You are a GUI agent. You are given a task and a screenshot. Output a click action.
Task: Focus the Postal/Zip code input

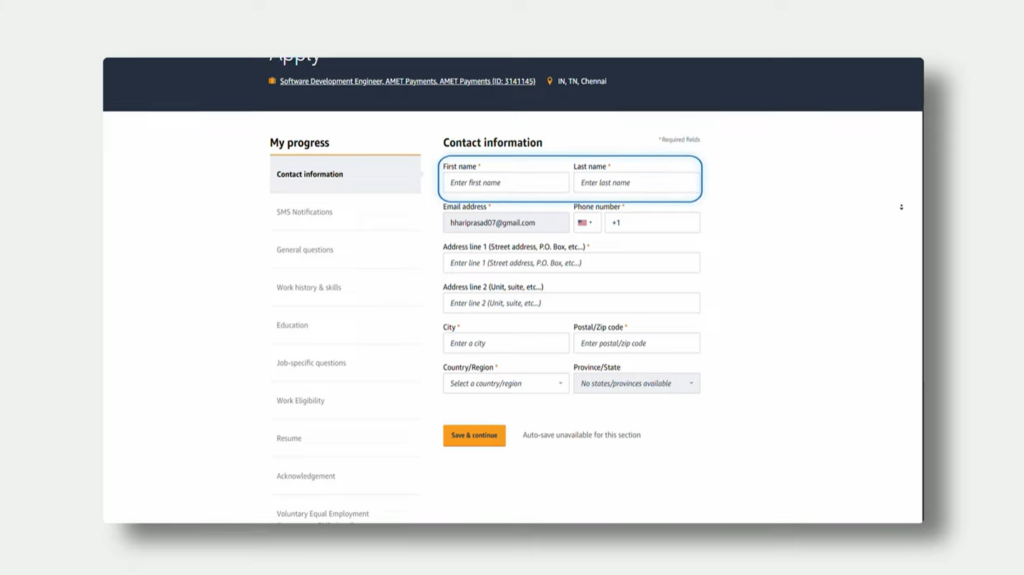coord(636,343)
